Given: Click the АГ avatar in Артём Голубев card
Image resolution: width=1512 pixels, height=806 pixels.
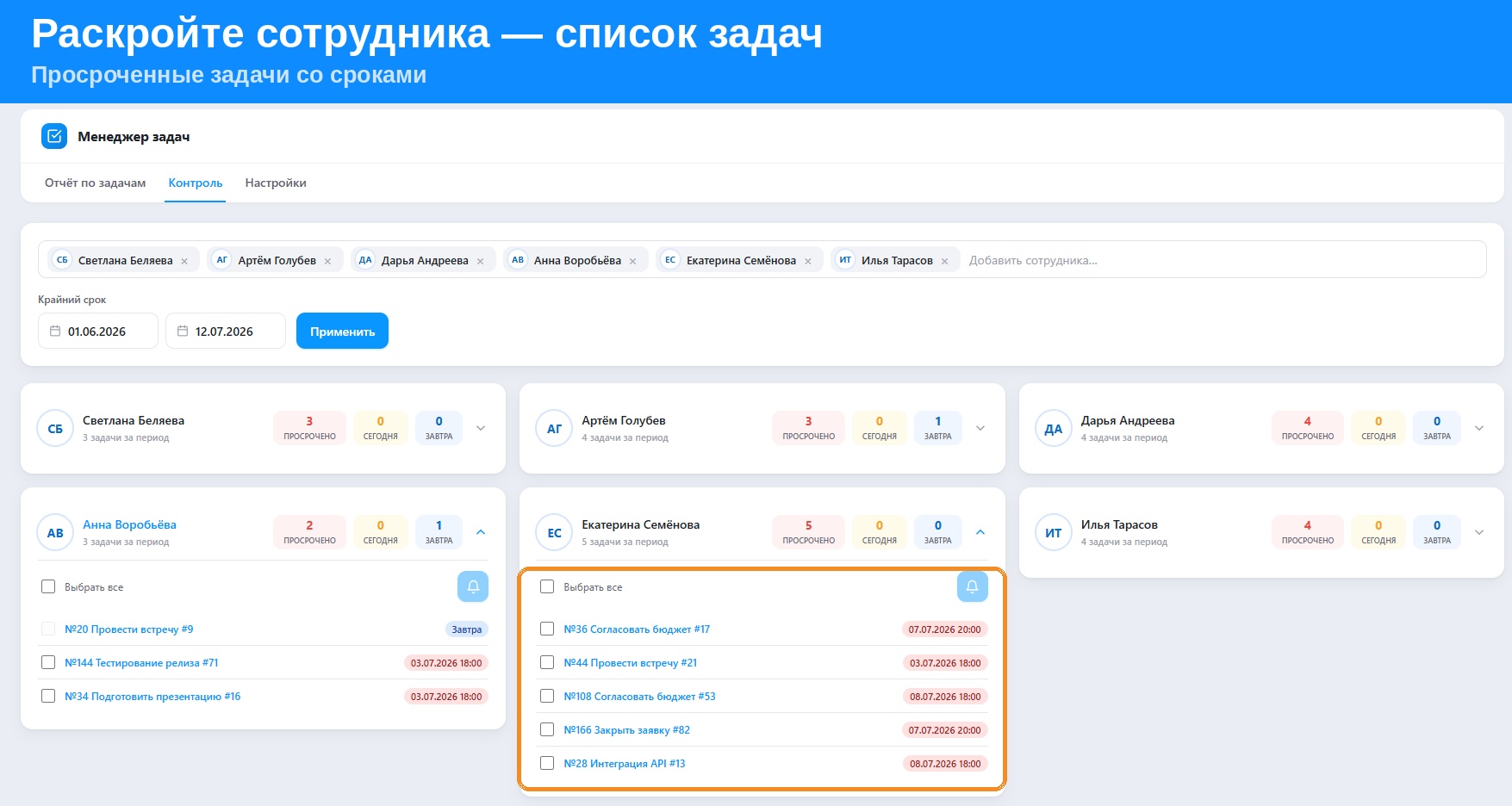Looking at the screenshot, I should pos(554,429).
